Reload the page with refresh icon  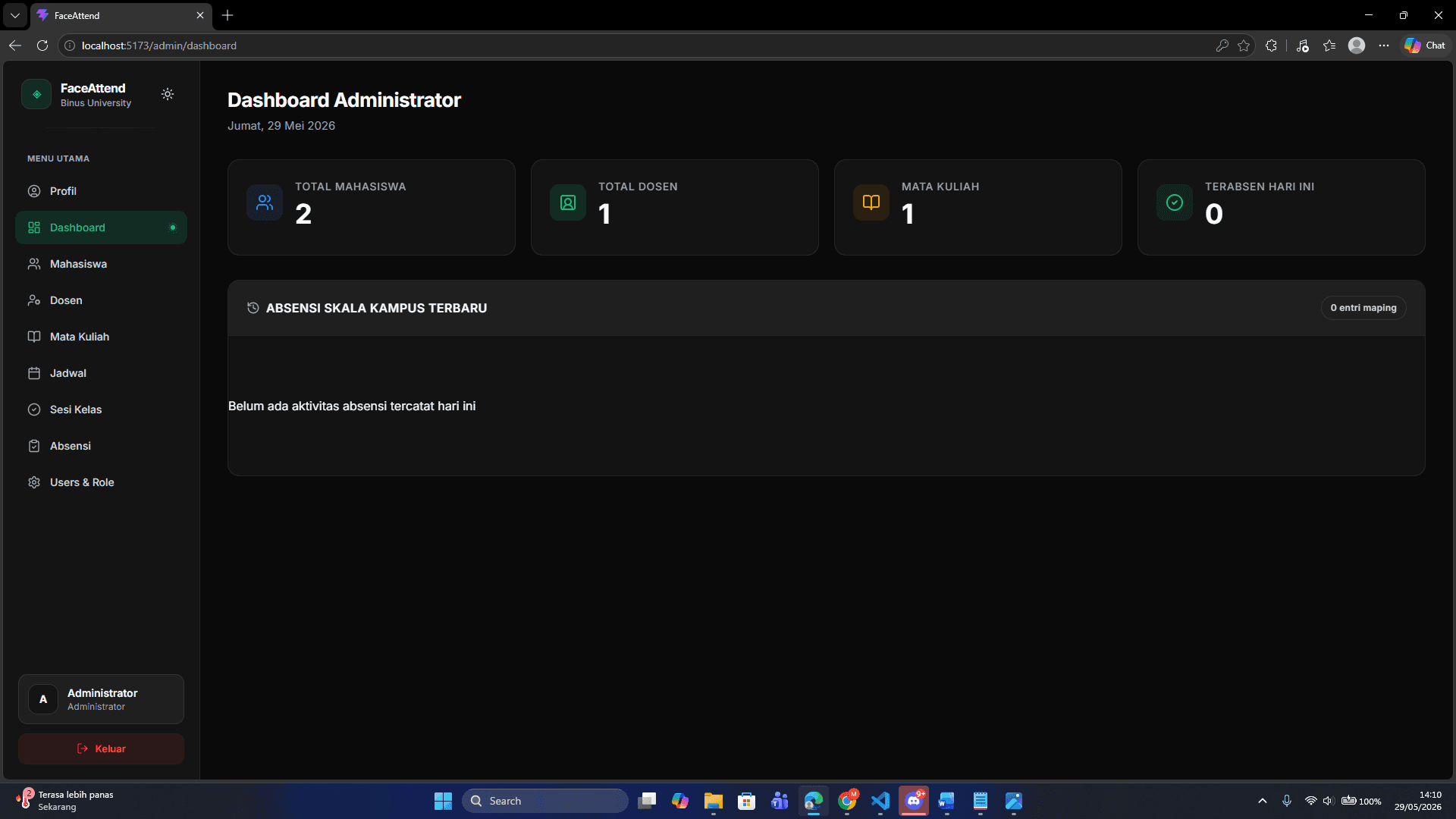point(42,45)
